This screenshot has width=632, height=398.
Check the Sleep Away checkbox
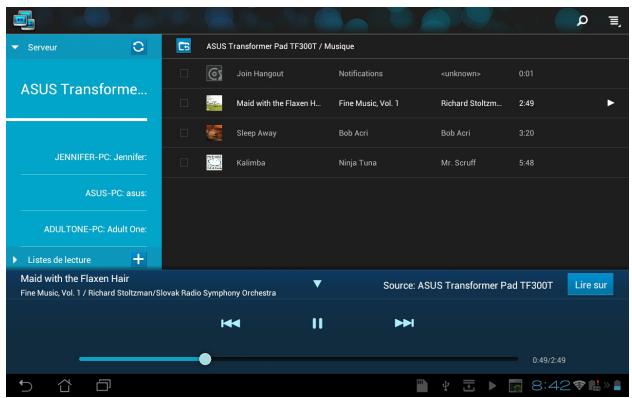(x=184, y=133)
